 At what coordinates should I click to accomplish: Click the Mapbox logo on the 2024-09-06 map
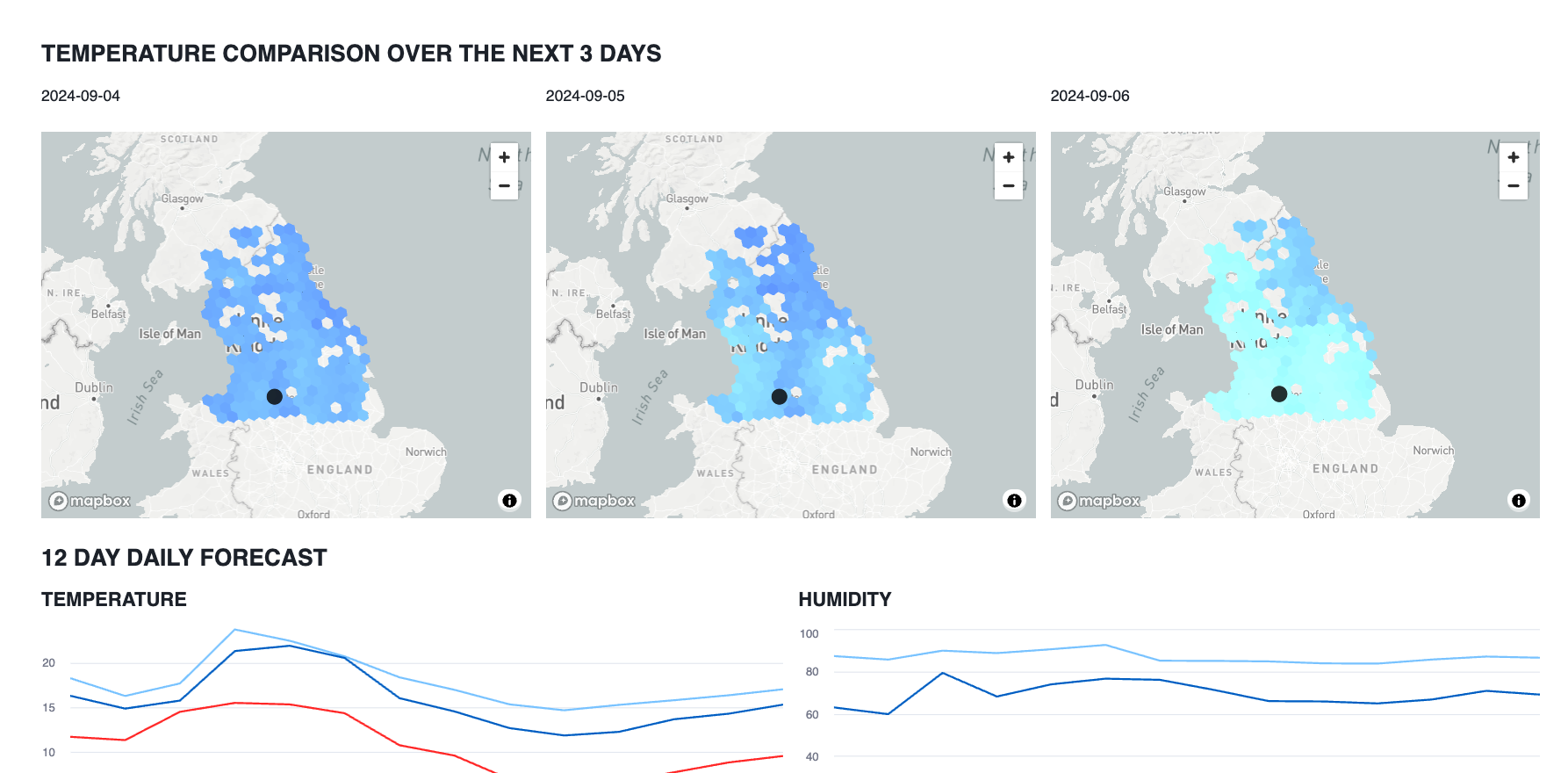click(x=1099, y=501)
